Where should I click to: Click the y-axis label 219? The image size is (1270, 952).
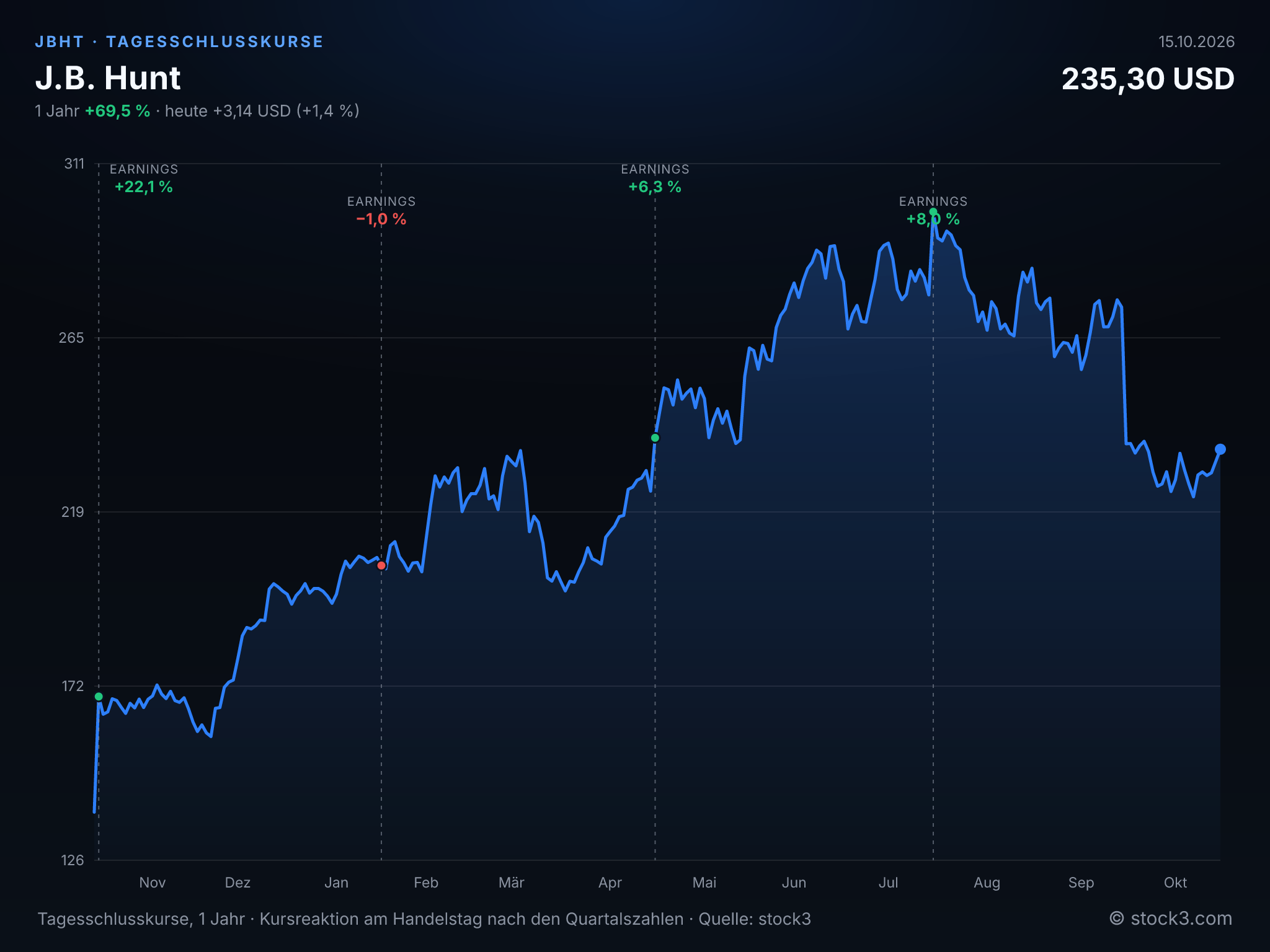pyautogui.click(x=72, y=512)
